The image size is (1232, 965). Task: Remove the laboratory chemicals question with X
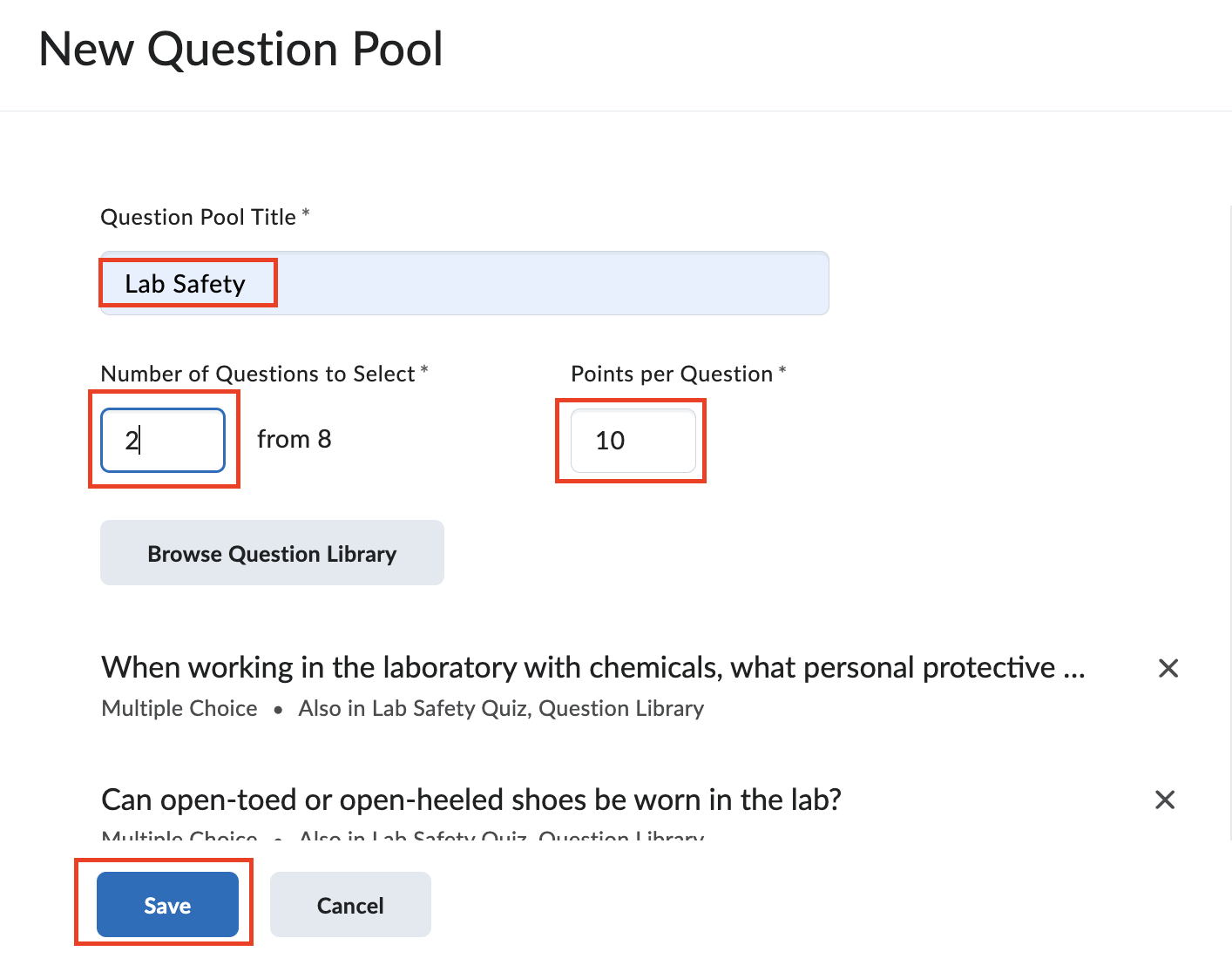1168,668
